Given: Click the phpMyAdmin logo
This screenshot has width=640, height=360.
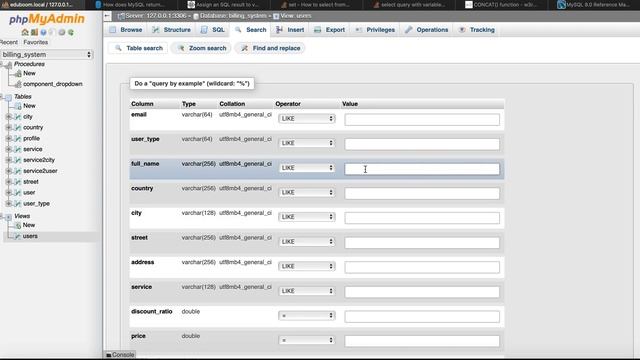Looking at the screenshot, I should 47,19.
